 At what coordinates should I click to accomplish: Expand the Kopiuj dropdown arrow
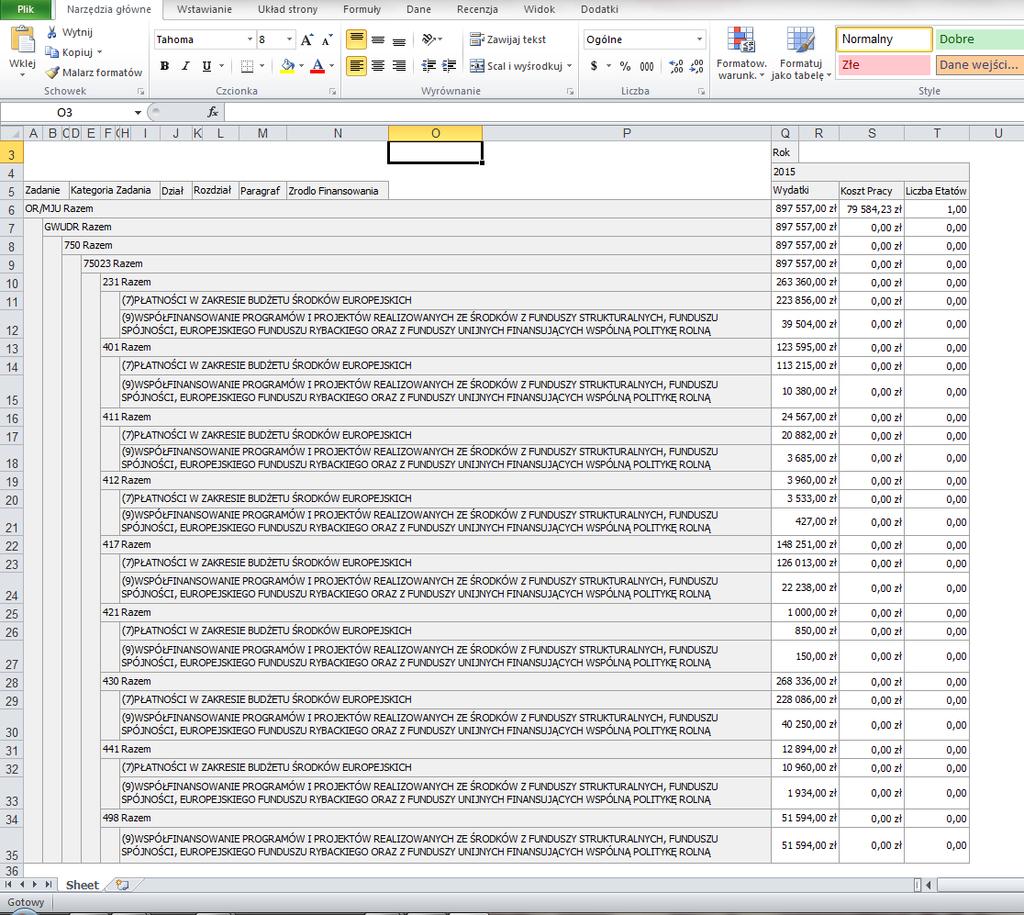pyautogui.click(x=99, y=52)
